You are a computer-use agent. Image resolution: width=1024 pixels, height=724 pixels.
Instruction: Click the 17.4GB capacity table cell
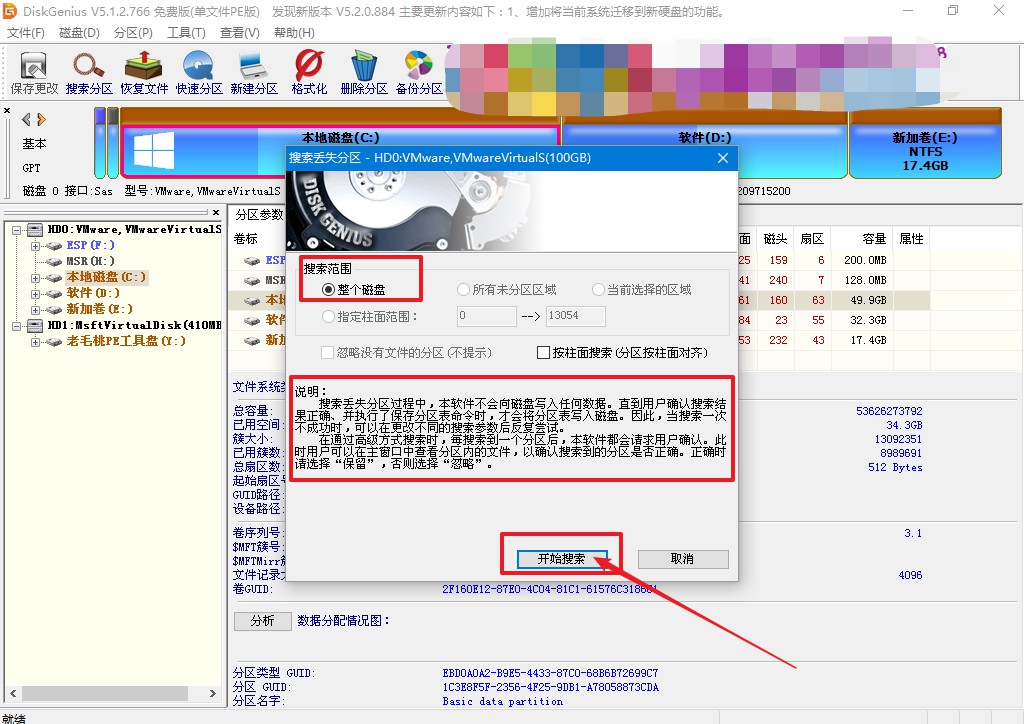click(x=868, y=341)
